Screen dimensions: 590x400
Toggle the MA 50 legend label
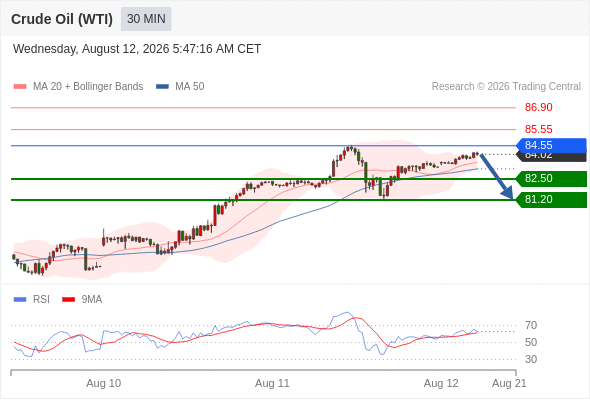(x=190, y=87)
